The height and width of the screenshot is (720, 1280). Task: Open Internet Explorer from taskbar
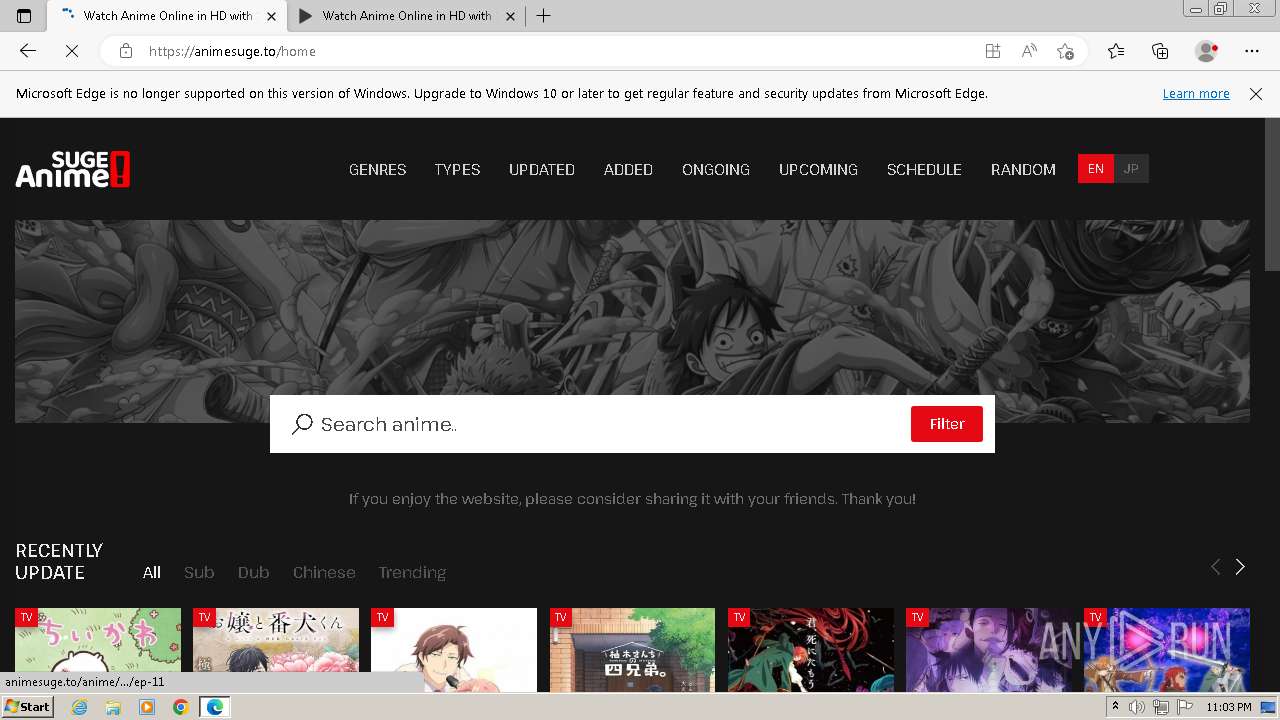pyautogui.click(x=80, y=707)
